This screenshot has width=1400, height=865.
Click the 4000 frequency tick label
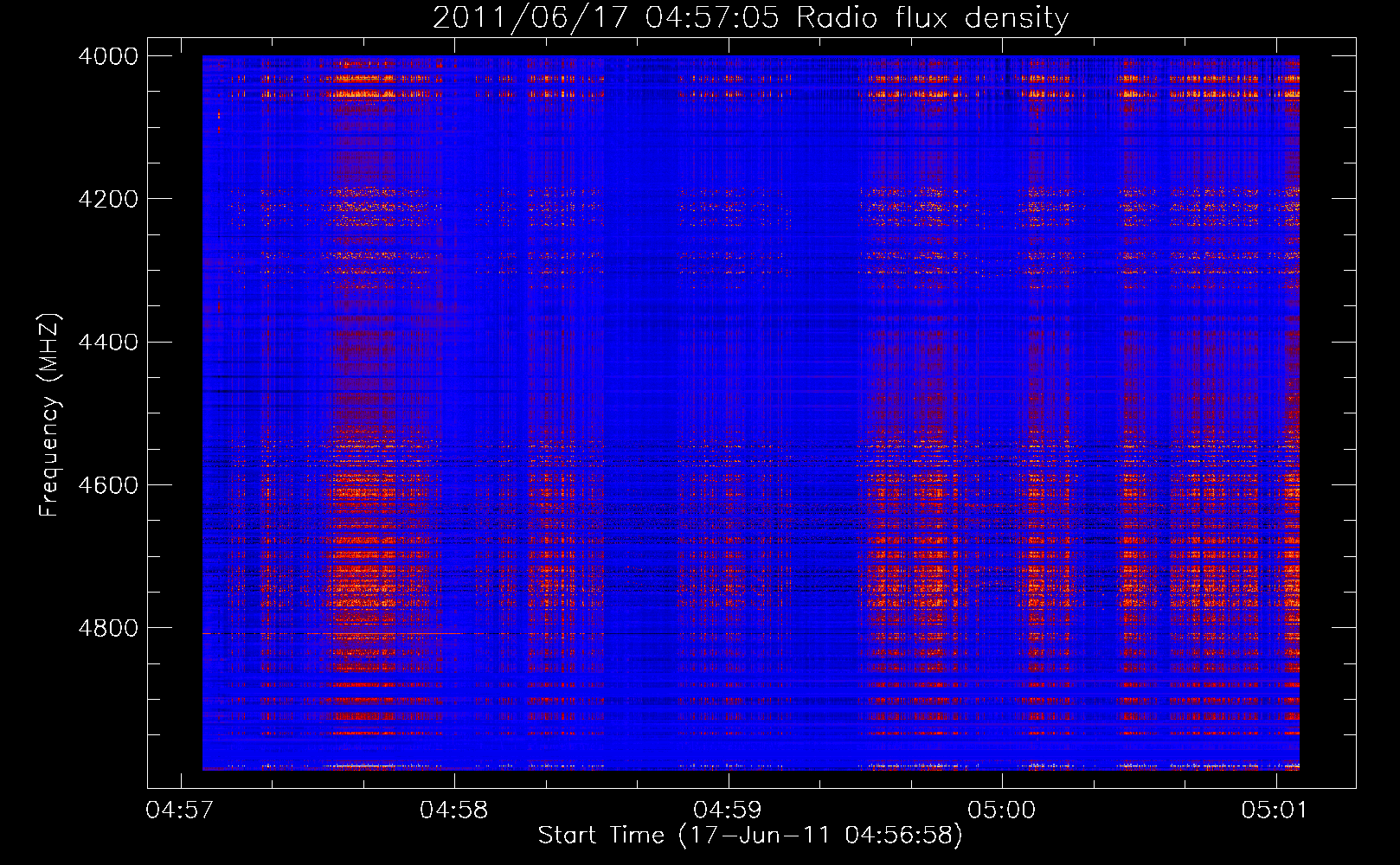pos(108,56)
